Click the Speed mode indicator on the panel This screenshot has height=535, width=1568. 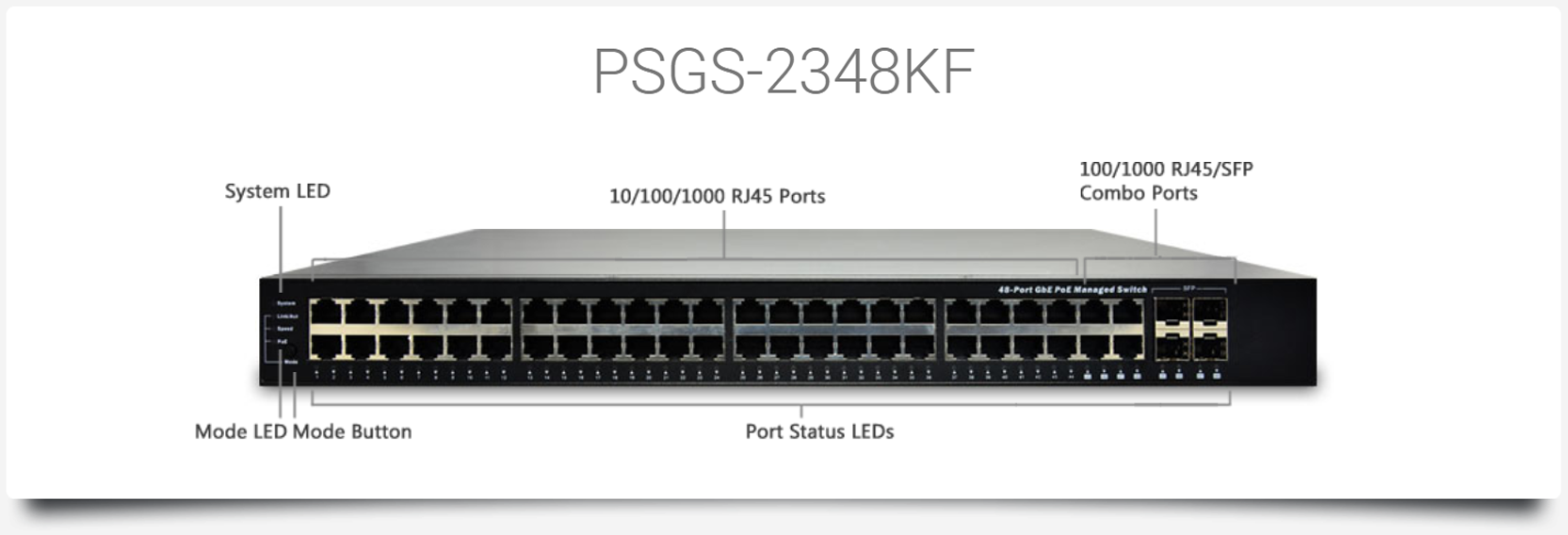pyautogui.click(x=284, y=329)
